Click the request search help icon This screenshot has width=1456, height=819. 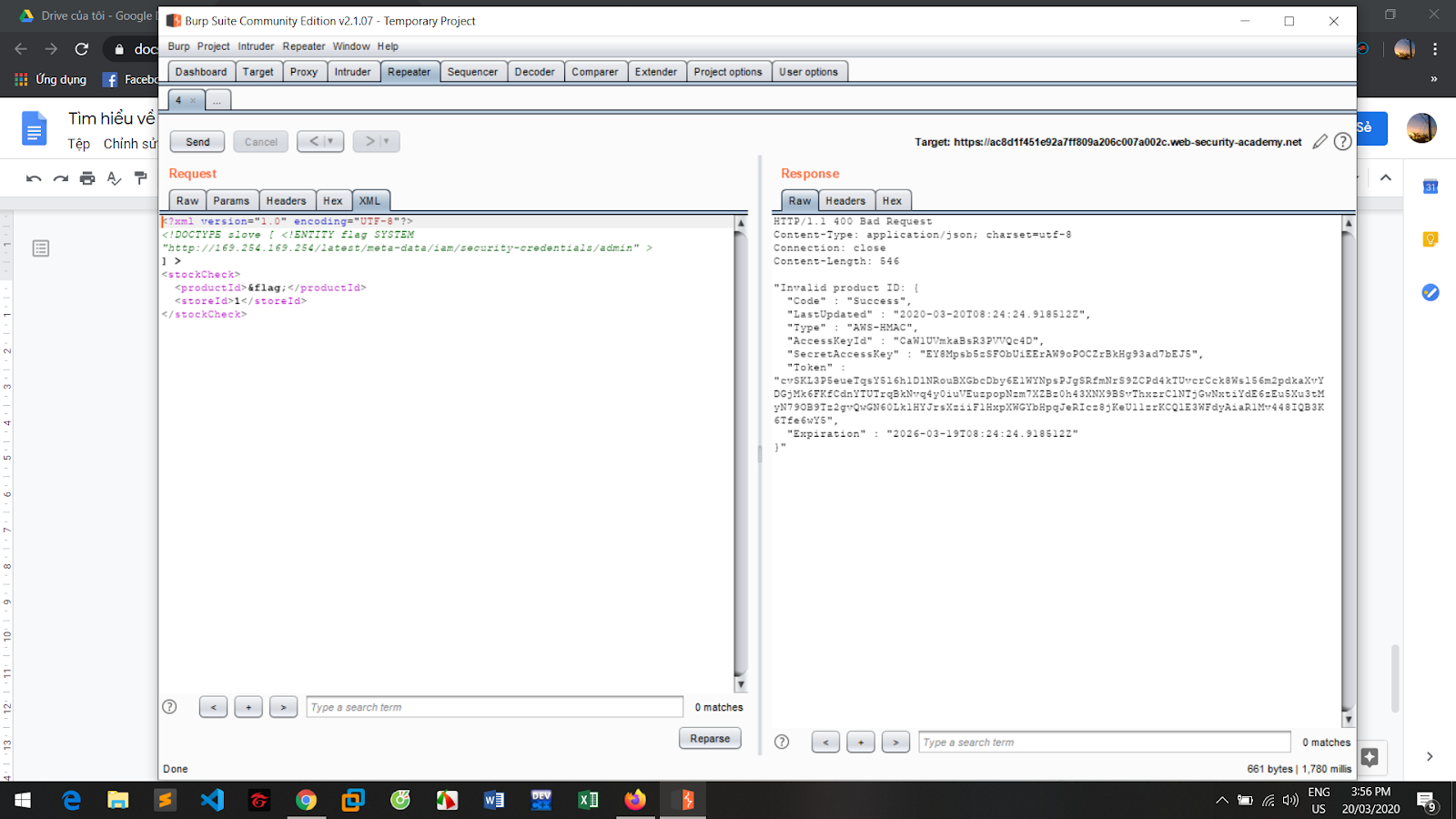[169, 707]
